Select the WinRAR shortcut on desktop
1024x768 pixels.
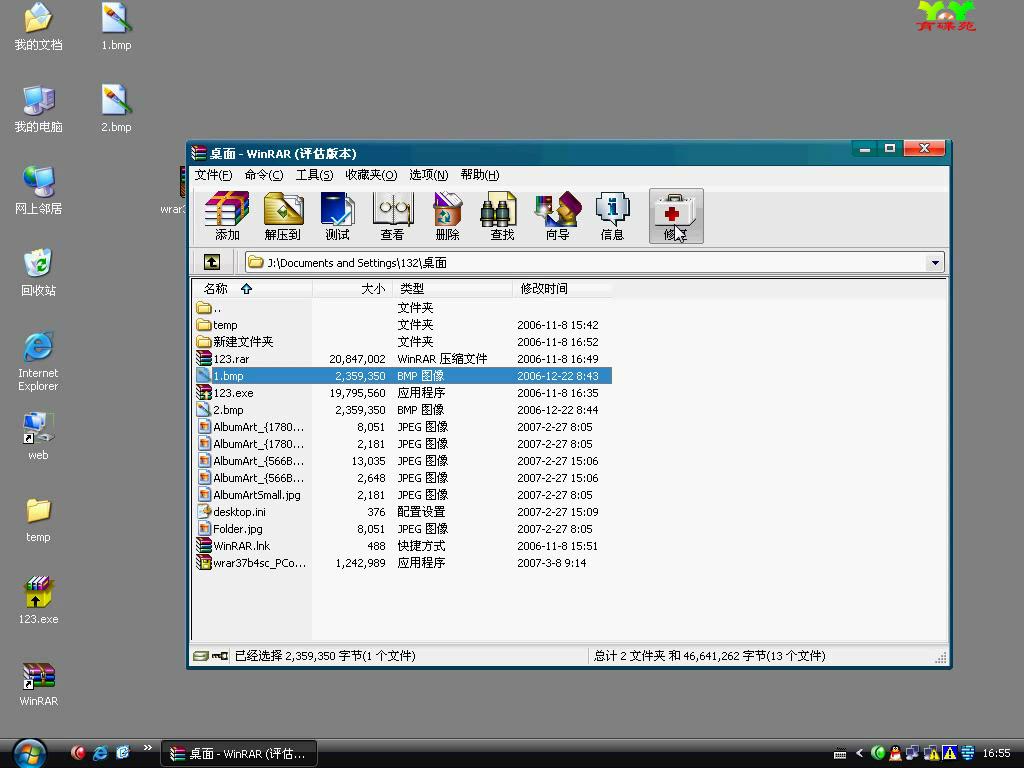(x=39, y=684)
